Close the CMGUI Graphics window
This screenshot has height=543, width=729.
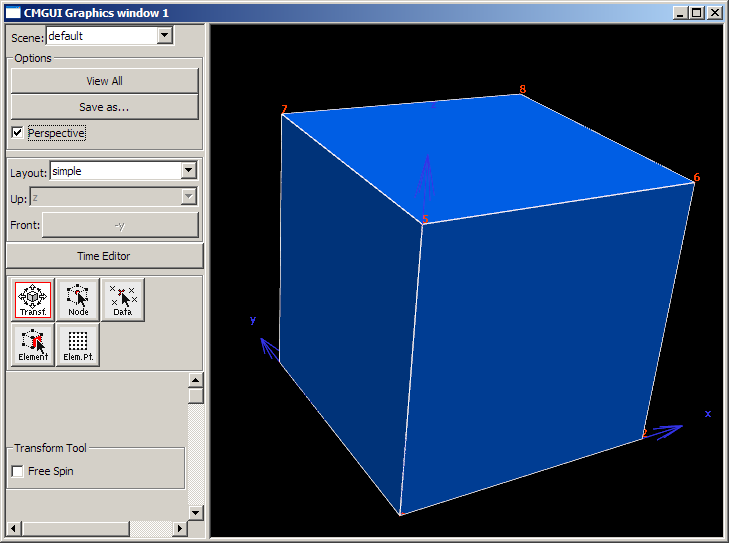[714, 13]
